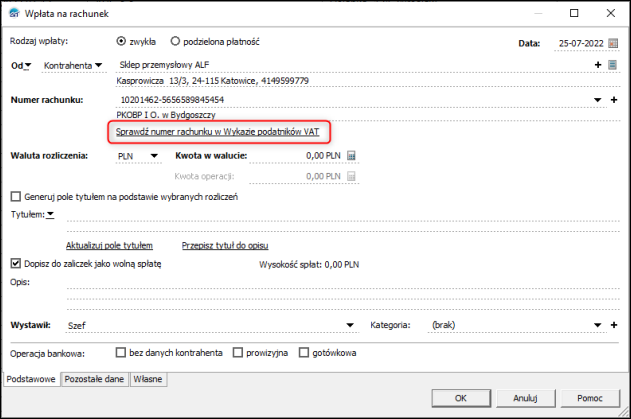This screenshot has width=631, height=419.
Task: Click the Sklep przemysłowy ALF contractor field
Action: [x=354, y=65]
